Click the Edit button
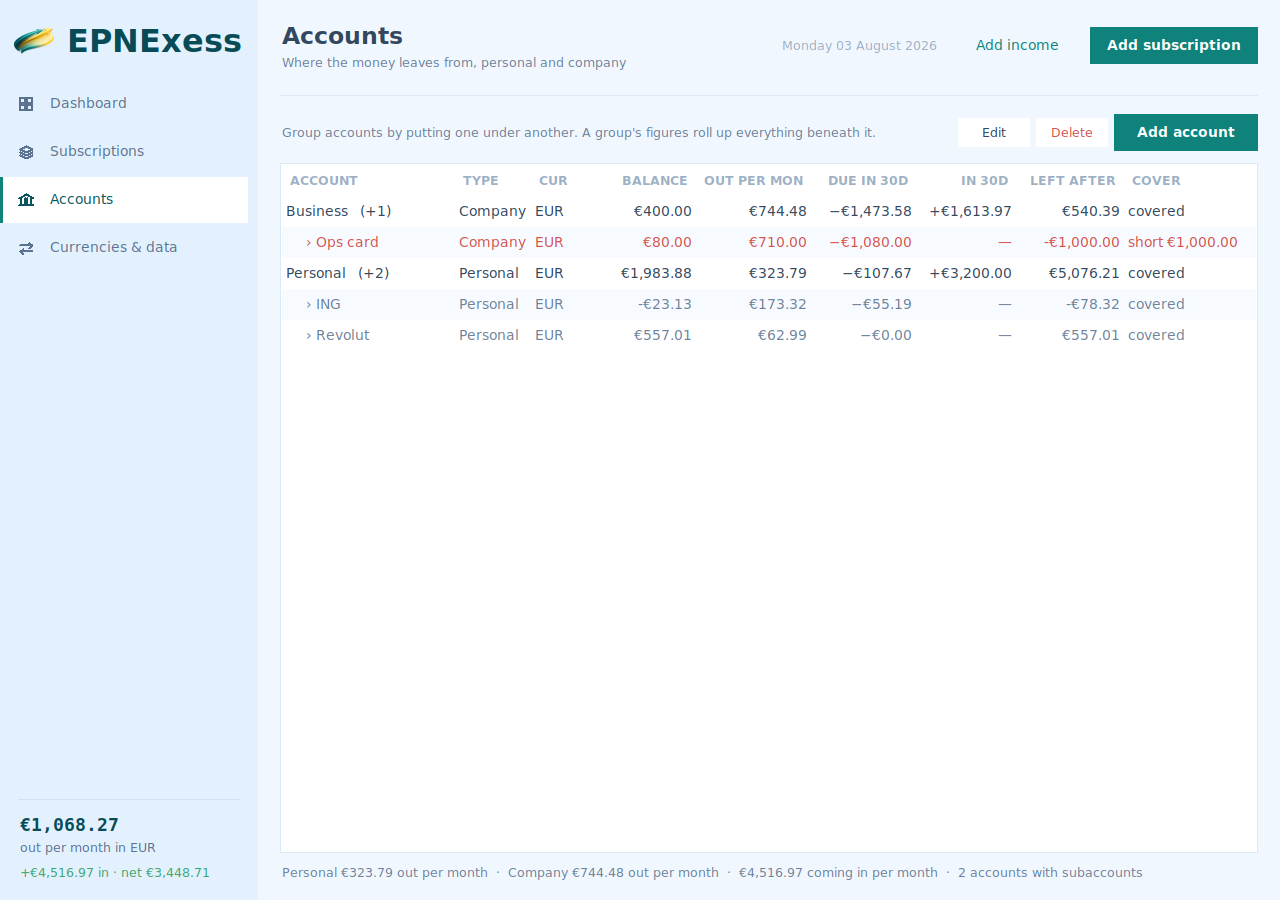The height and width of the screenshot is (900, 1280). 994,132
